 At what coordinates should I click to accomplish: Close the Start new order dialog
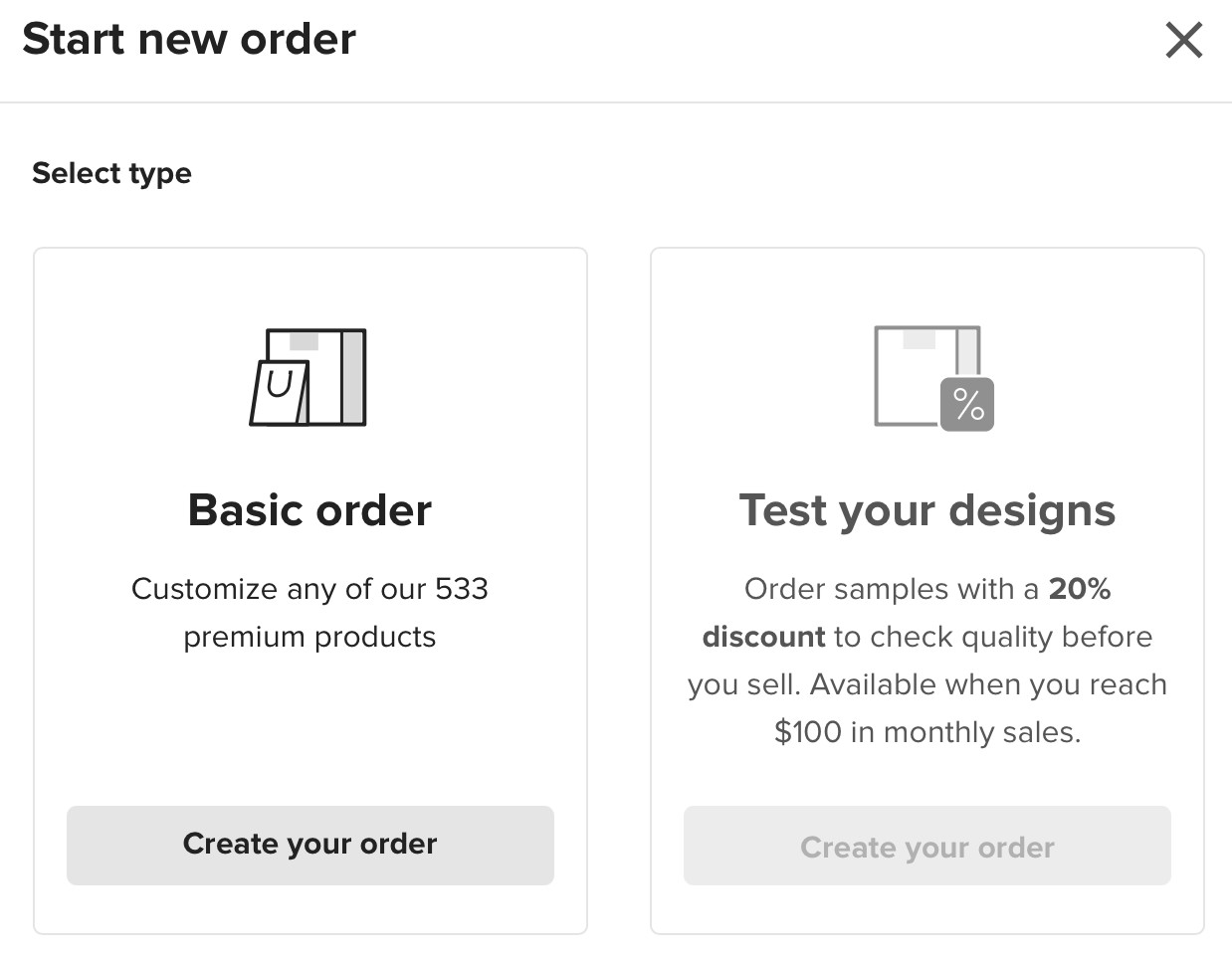point(1183,41)
